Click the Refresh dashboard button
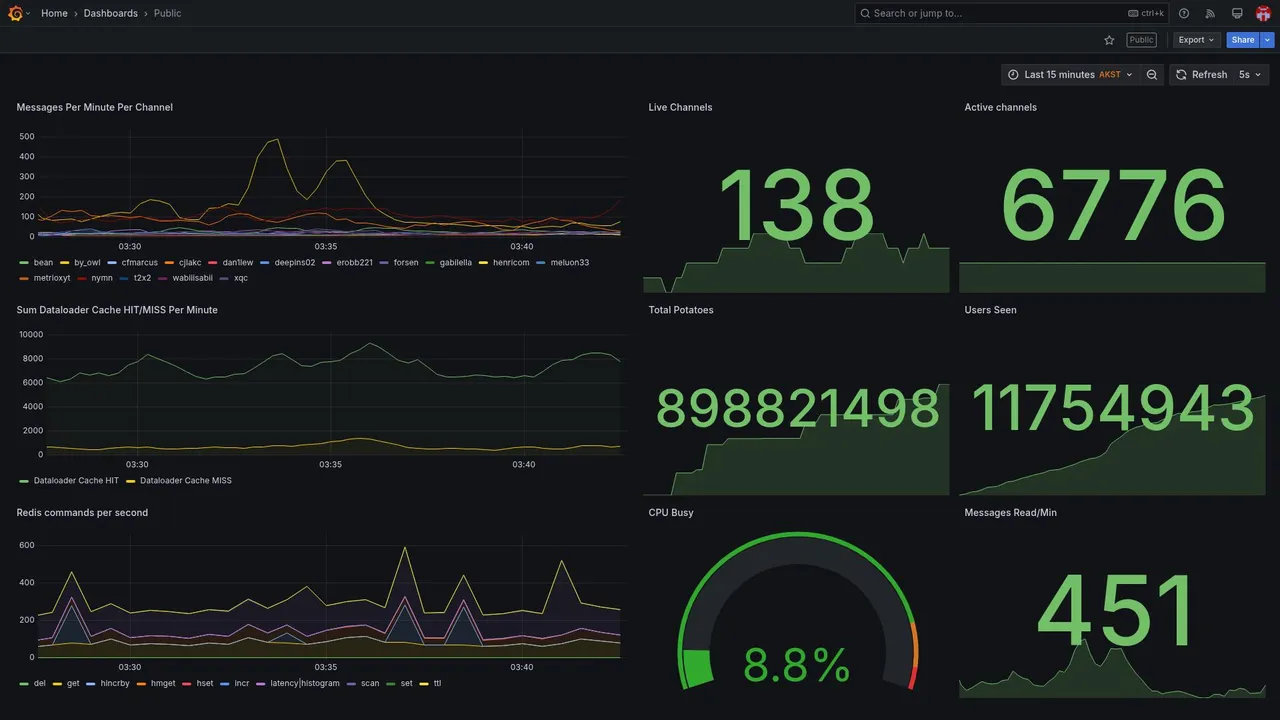The width and height of the screenshot is (1280, 720). tap(1201, 75)
